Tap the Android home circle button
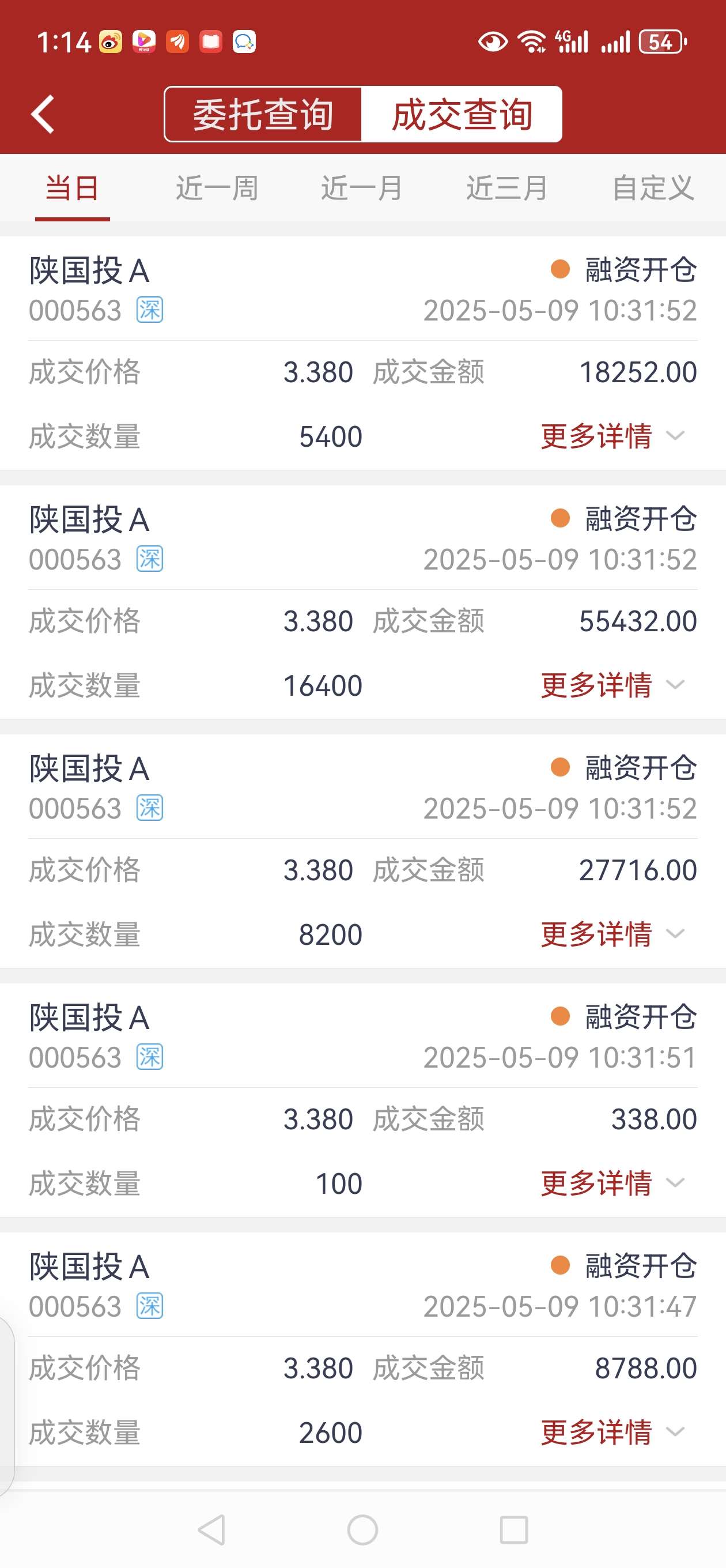The width and height of the screenshot is (726, 1568). click(x=362, y=1529)
